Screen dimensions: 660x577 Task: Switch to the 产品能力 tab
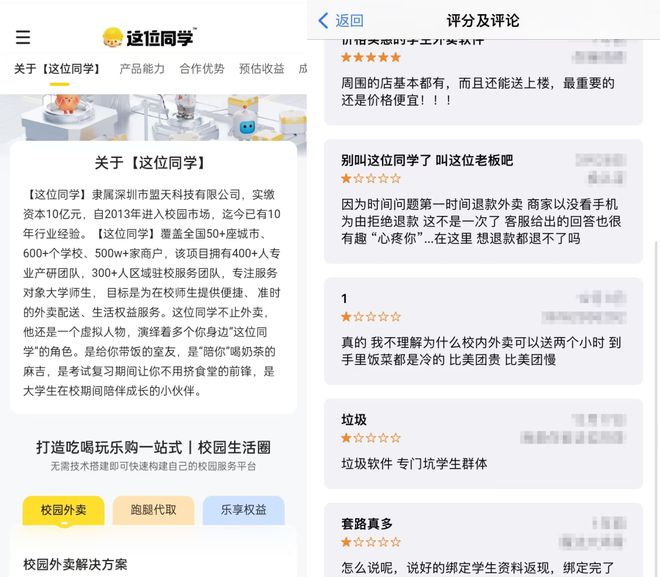click(x=142, y=69)
